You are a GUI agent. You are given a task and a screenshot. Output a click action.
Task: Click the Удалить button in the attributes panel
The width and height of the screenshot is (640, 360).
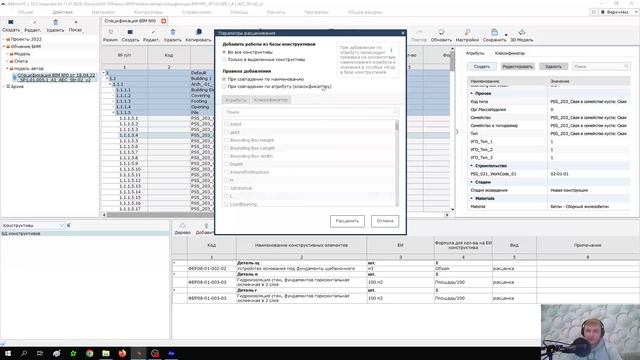553,67
